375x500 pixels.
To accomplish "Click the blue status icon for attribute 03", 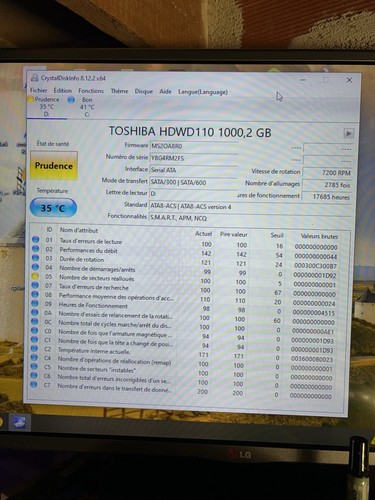I will 35,258.
